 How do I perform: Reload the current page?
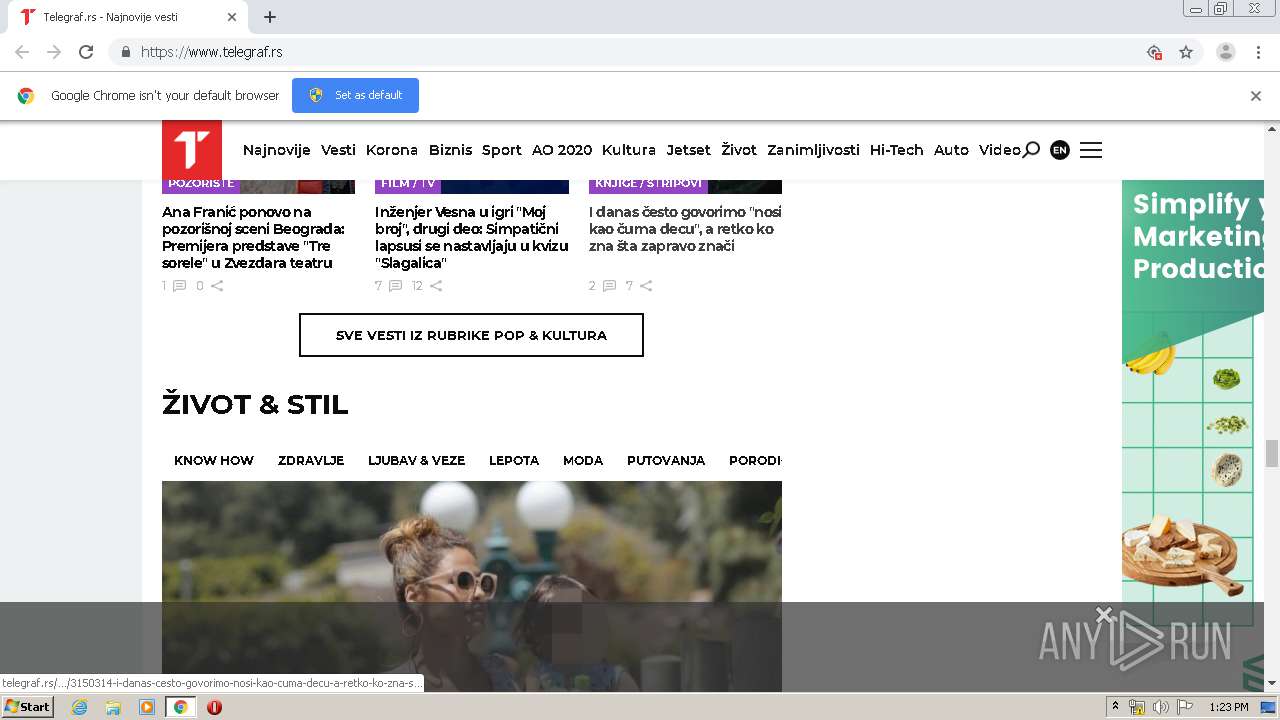86,52
